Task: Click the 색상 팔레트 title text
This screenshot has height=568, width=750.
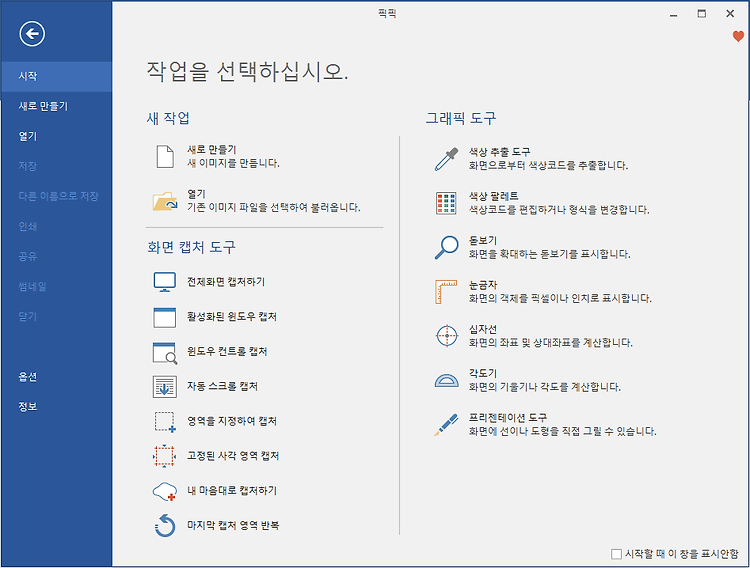Action: point(494,197)
